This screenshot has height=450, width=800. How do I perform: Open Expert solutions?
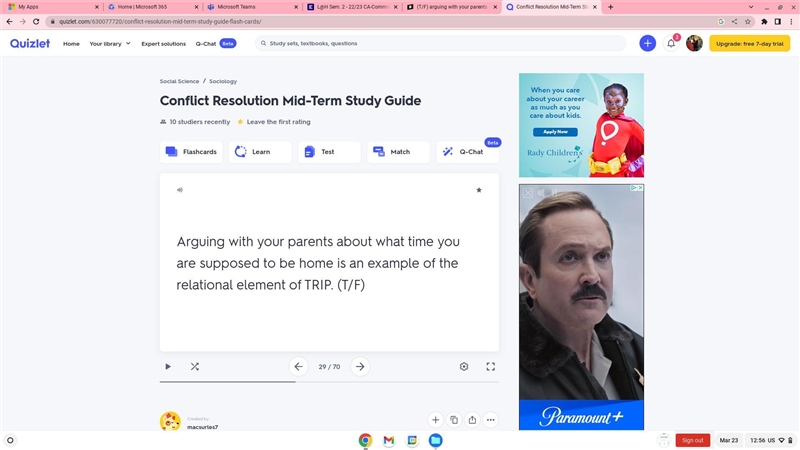[163, 44]
